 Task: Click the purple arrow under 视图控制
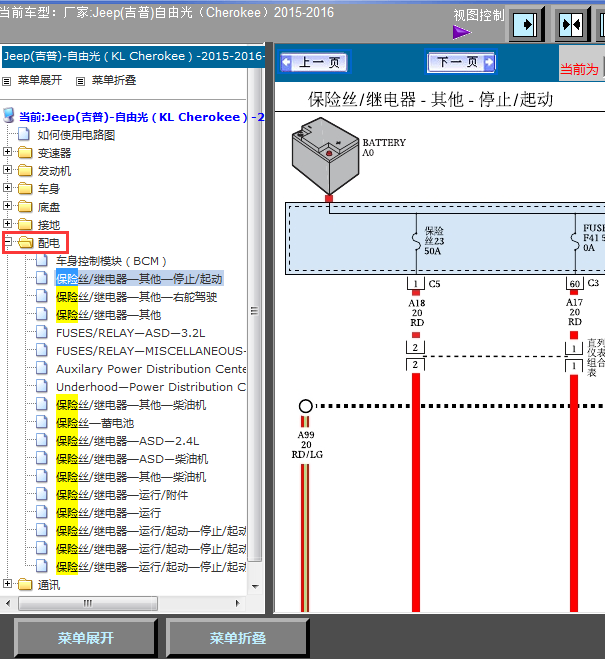tap(462, 32)
